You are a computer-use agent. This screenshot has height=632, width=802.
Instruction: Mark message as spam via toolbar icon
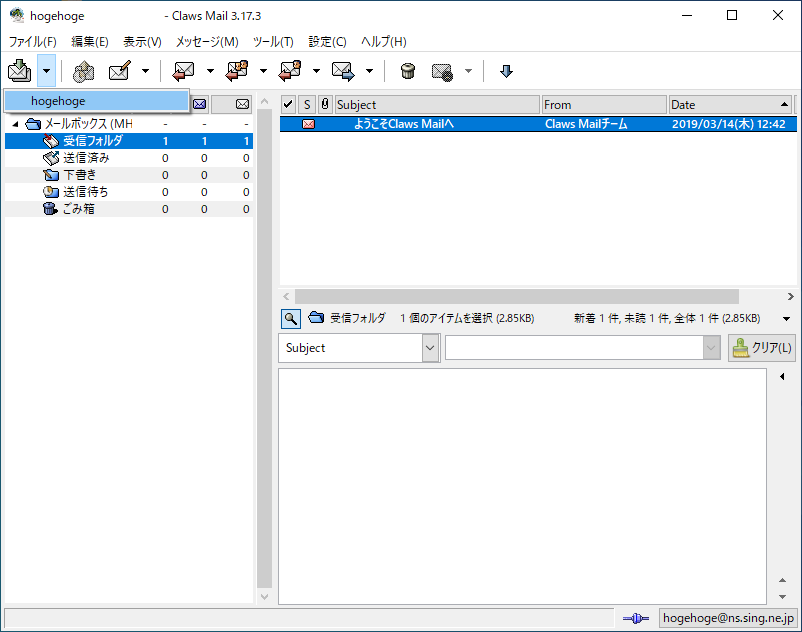pos(442,71)
